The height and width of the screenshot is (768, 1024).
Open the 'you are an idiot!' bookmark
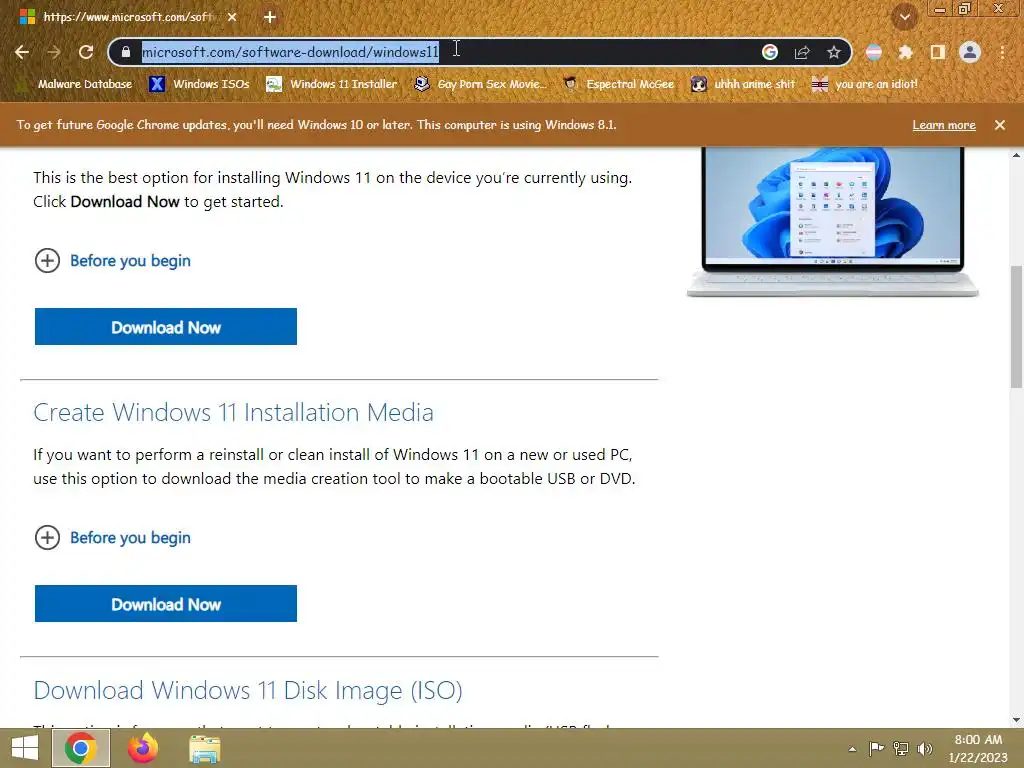[865, 84]
